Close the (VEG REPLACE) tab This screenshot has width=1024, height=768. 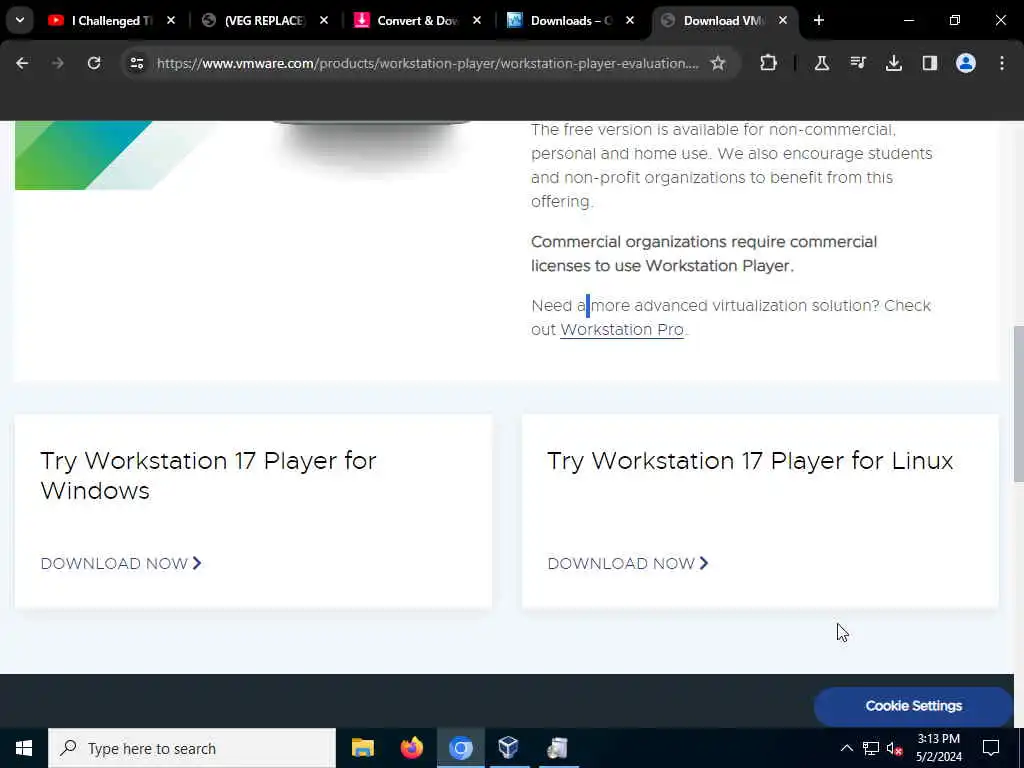tap(323, 20)
